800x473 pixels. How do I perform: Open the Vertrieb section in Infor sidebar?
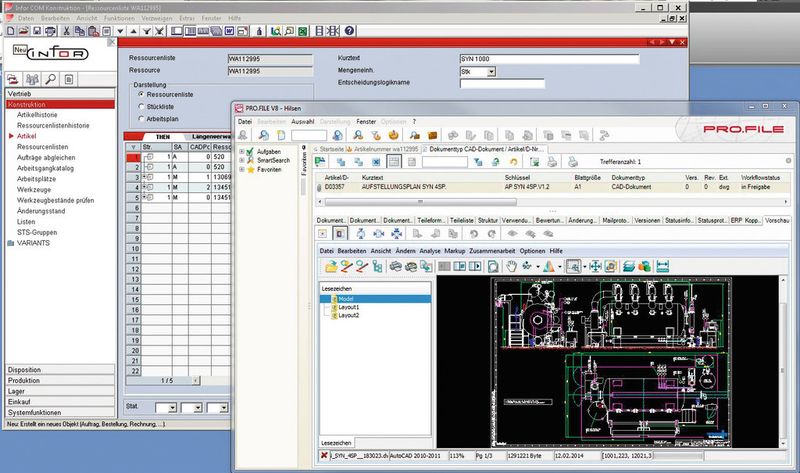60,94
